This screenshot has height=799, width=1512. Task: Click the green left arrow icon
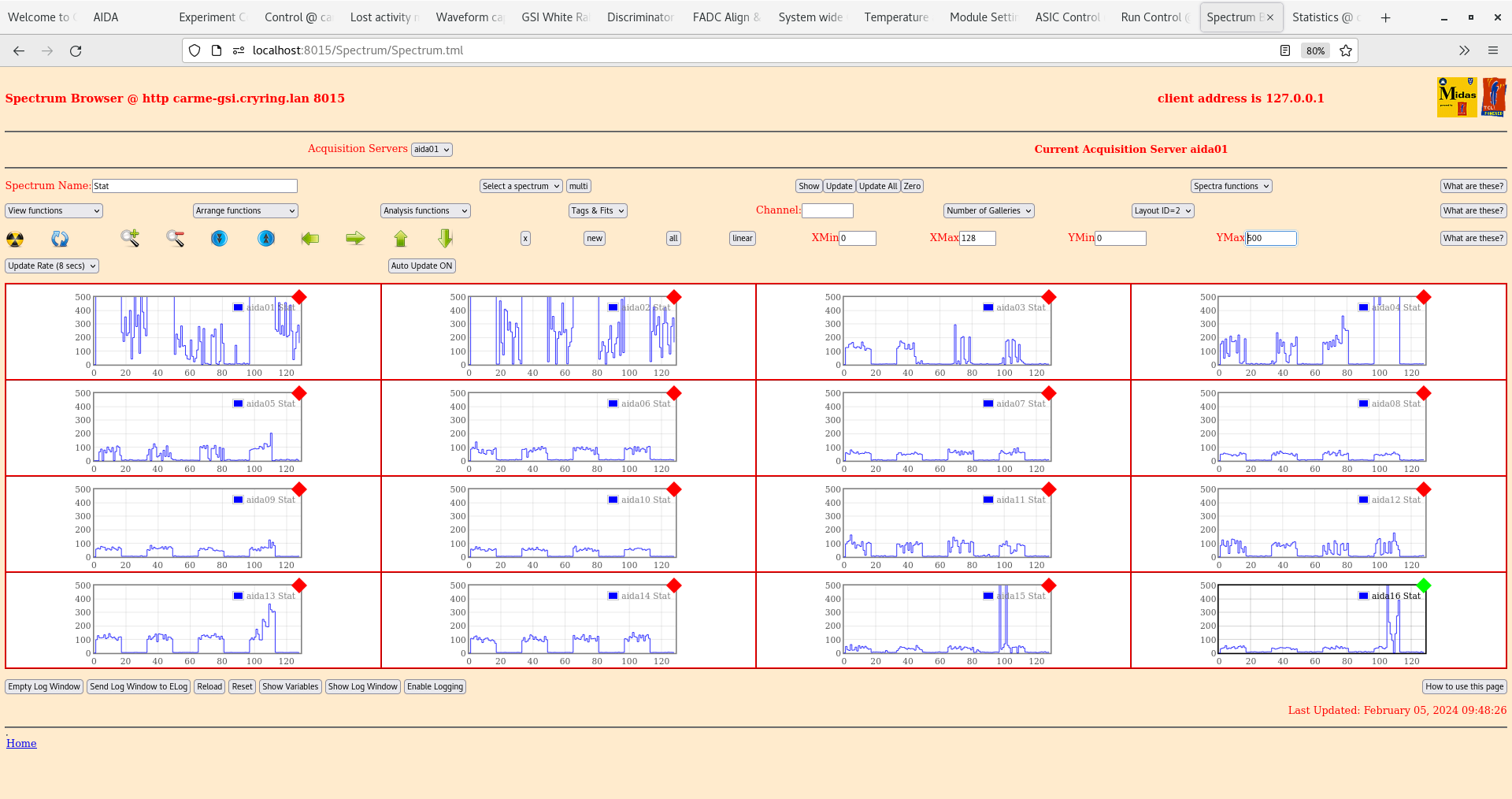(310, 238)
